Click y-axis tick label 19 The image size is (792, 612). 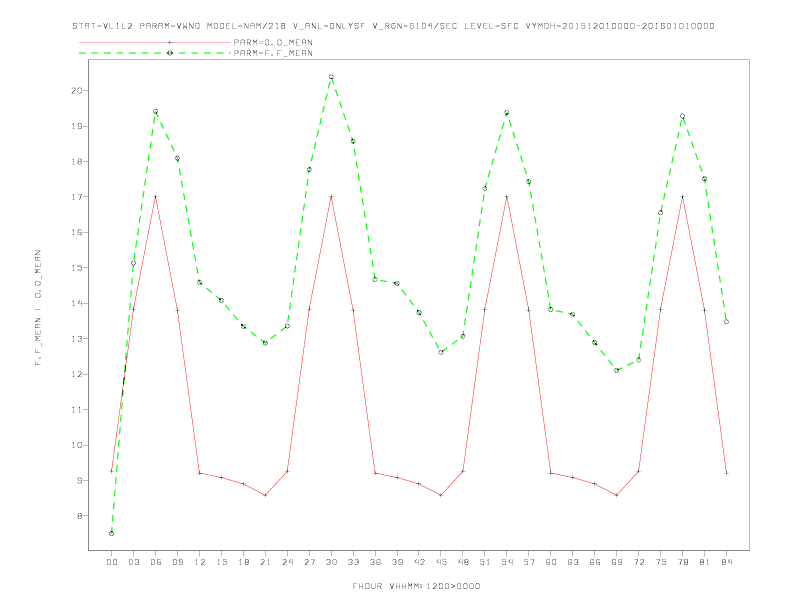[77, 126]
